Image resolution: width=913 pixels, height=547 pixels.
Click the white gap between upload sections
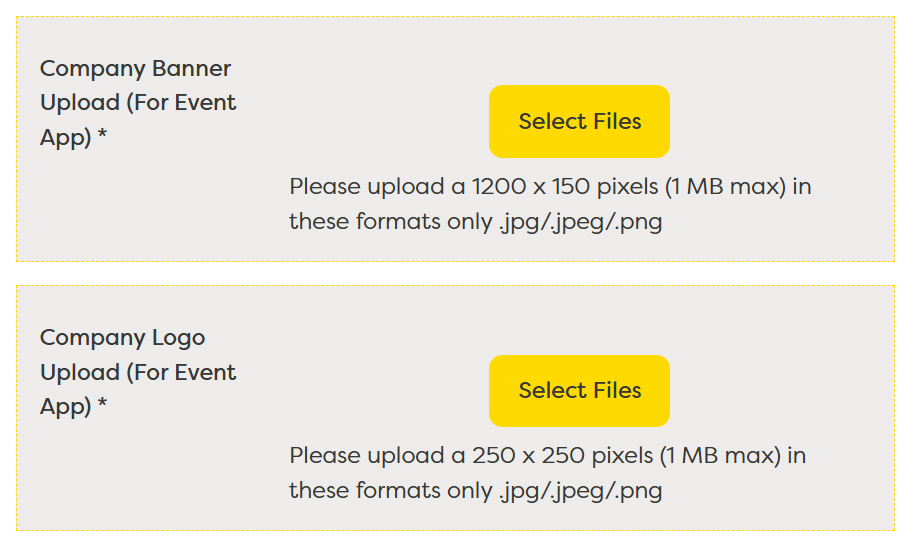coord(455,274)
